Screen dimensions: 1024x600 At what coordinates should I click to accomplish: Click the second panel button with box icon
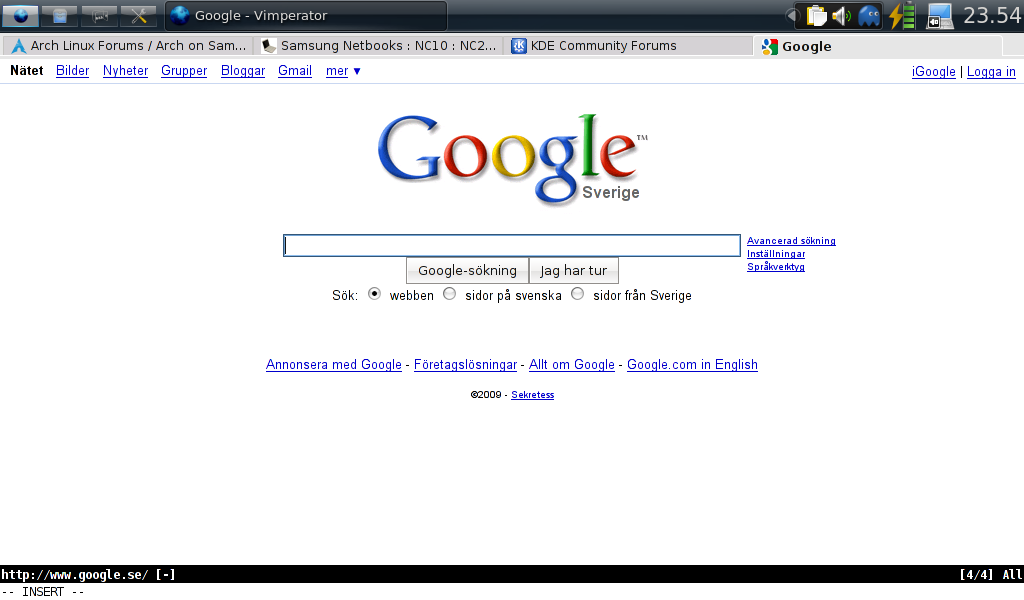pyautogui.click(x=60, y=15)
